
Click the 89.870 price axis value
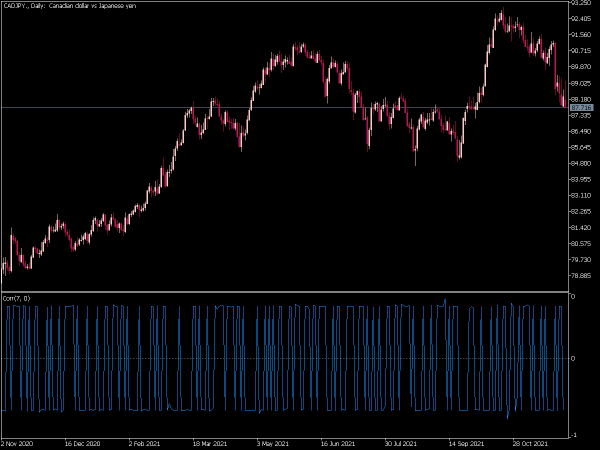(581, 67)
